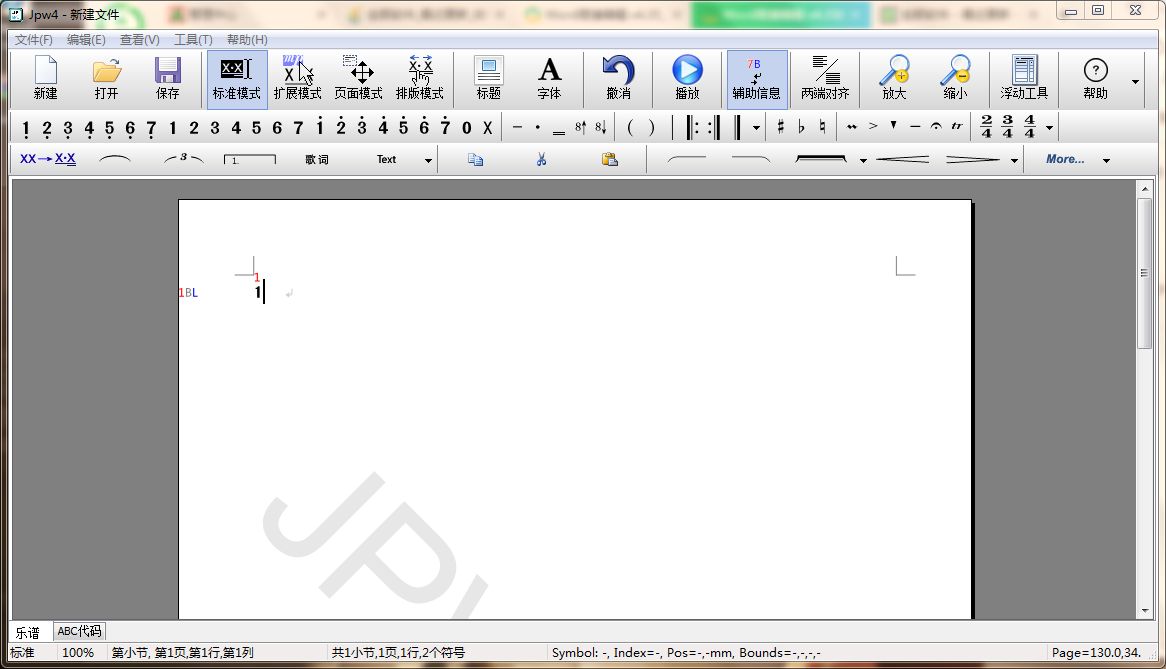The image size is (1166, 669).
Task: Undo with the 撤消 icon
Action: [x=618, y=78]
